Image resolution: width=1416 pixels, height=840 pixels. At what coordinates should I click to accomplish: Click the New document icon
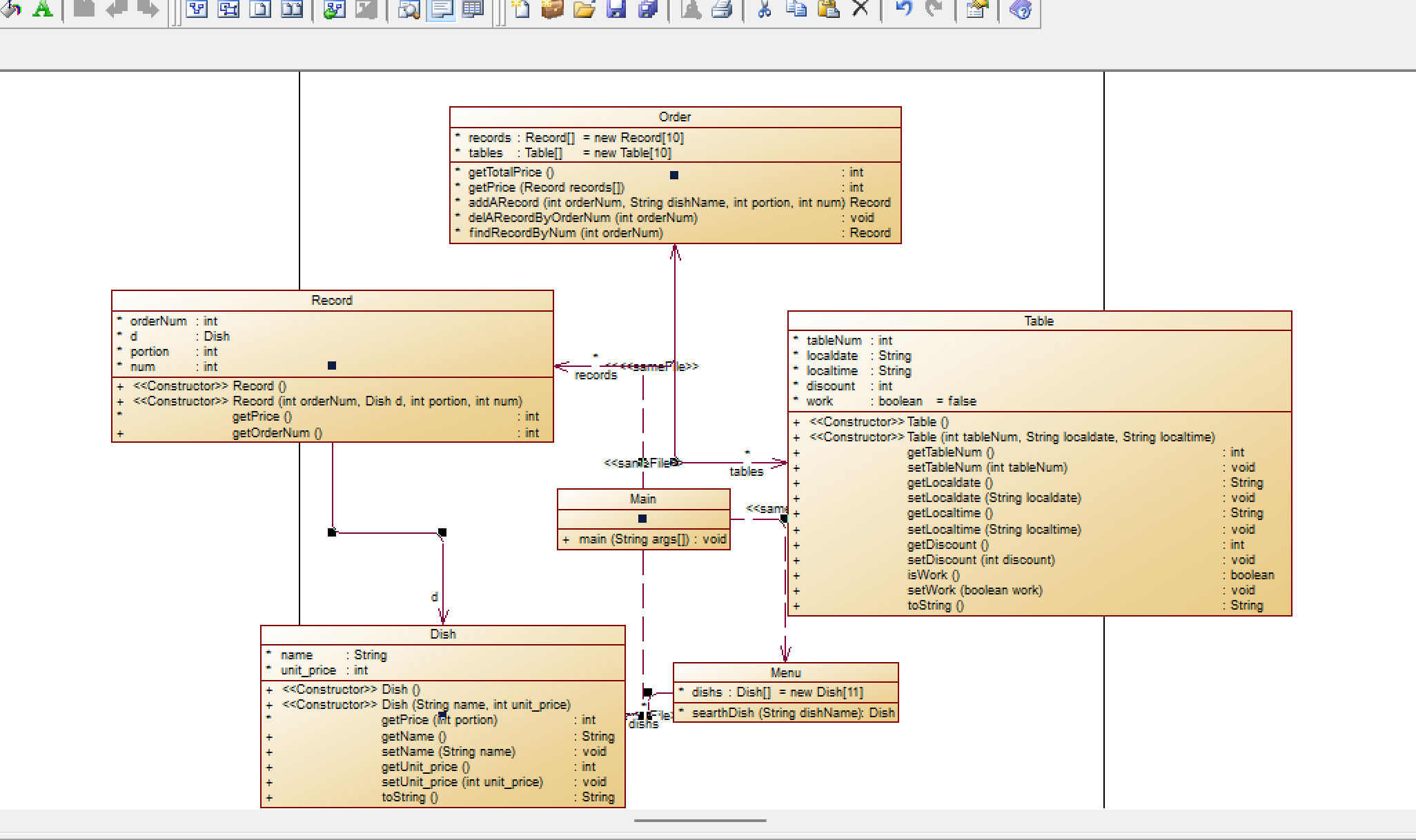(520, 9)
